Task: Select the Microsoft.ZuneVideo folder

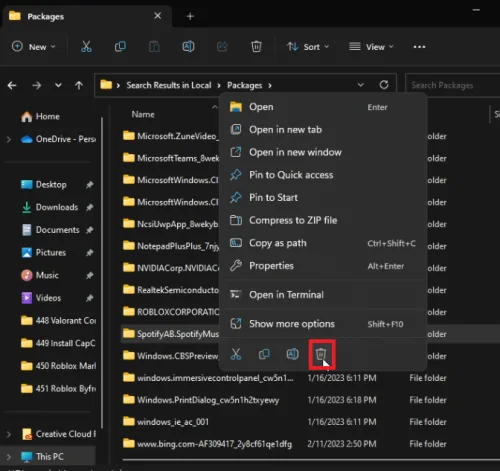Action: tap(170, 136)
